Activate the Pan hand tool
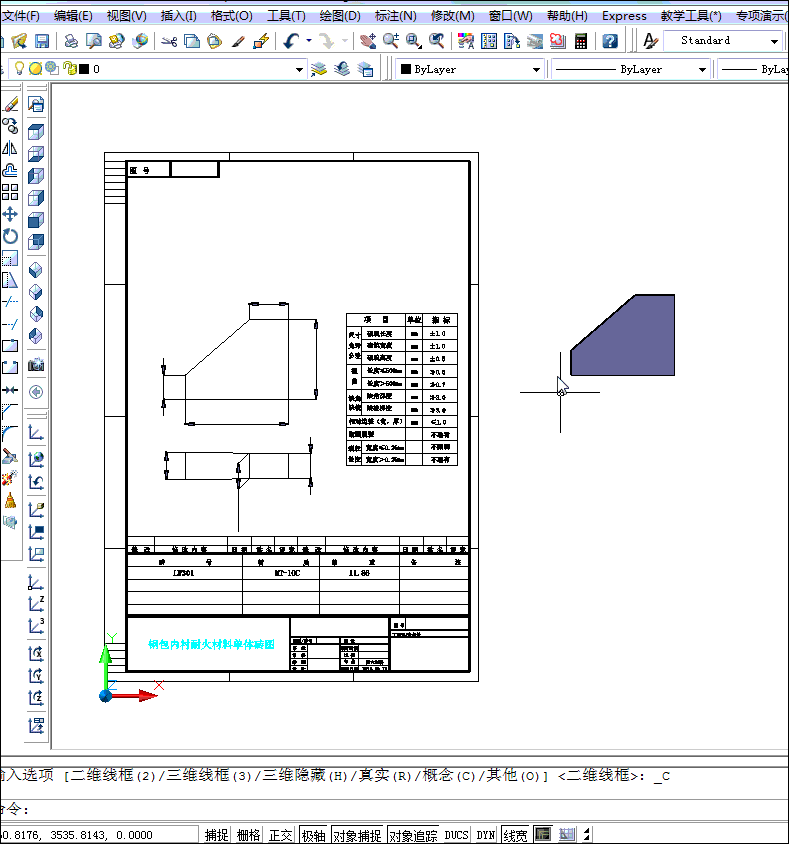This screenshot has width=789, height=844. (368, 41)
